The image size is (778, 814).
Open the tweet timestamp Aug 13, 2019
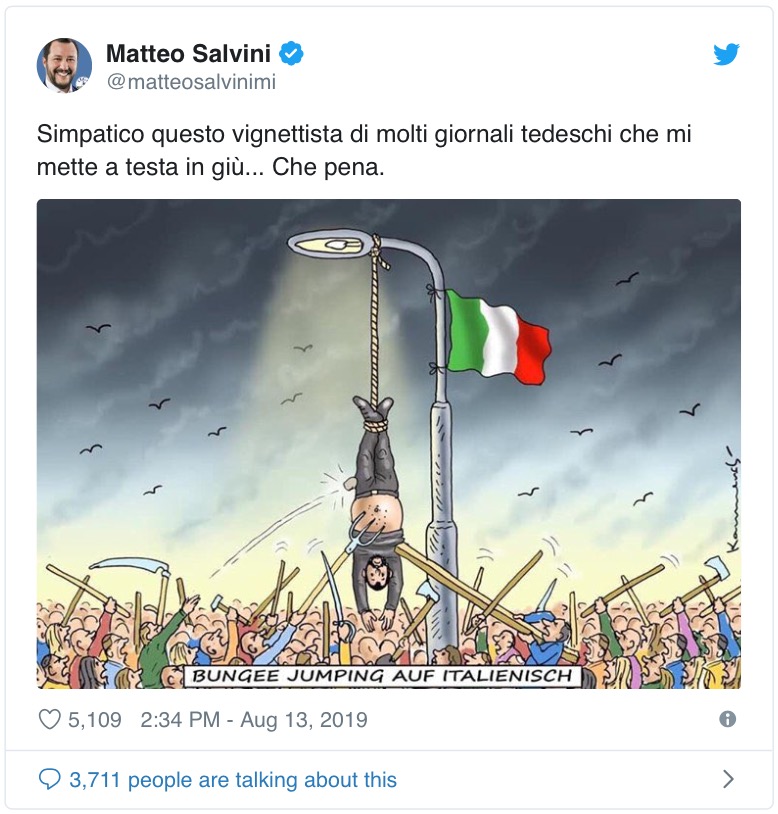coord(254,719)
